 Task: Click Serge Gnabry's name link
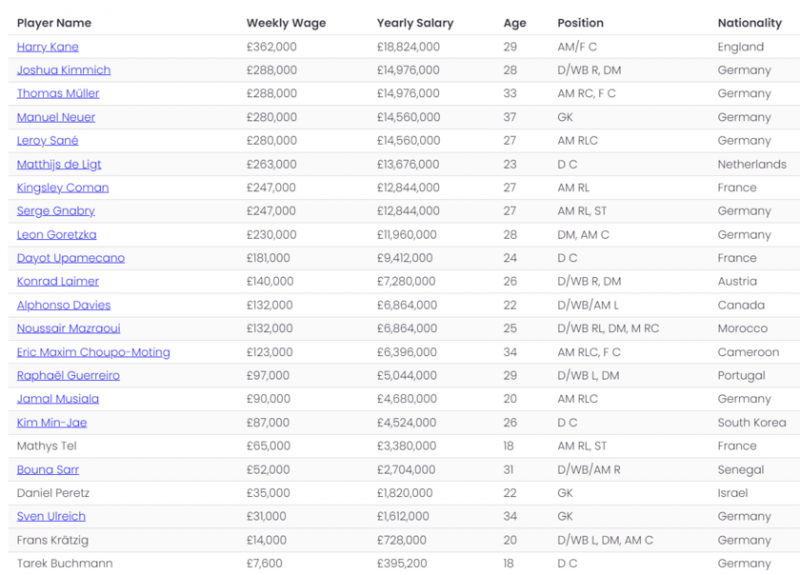[x=55, y=211]
